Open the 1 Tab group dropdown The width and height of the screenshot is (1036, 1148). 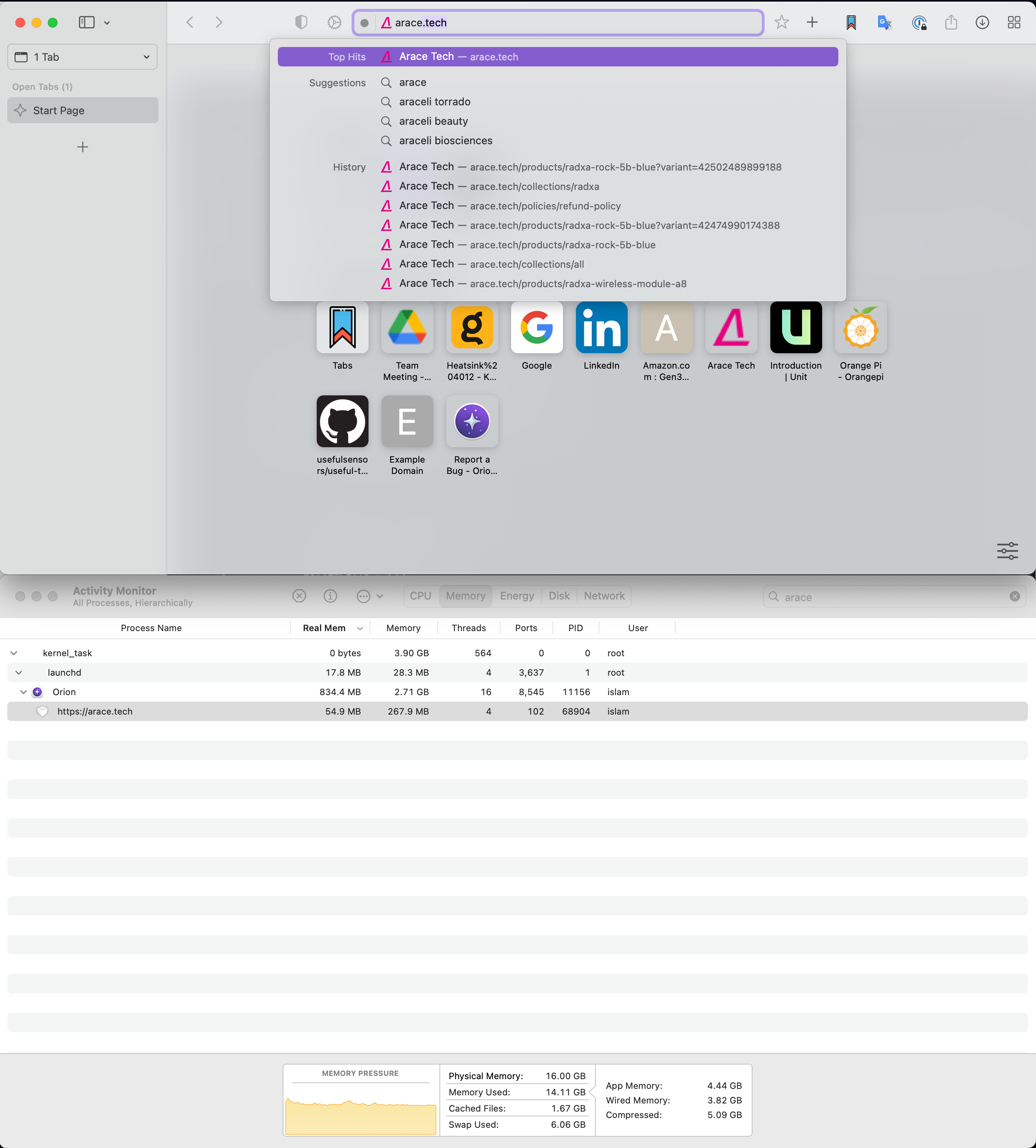[83, 57]
